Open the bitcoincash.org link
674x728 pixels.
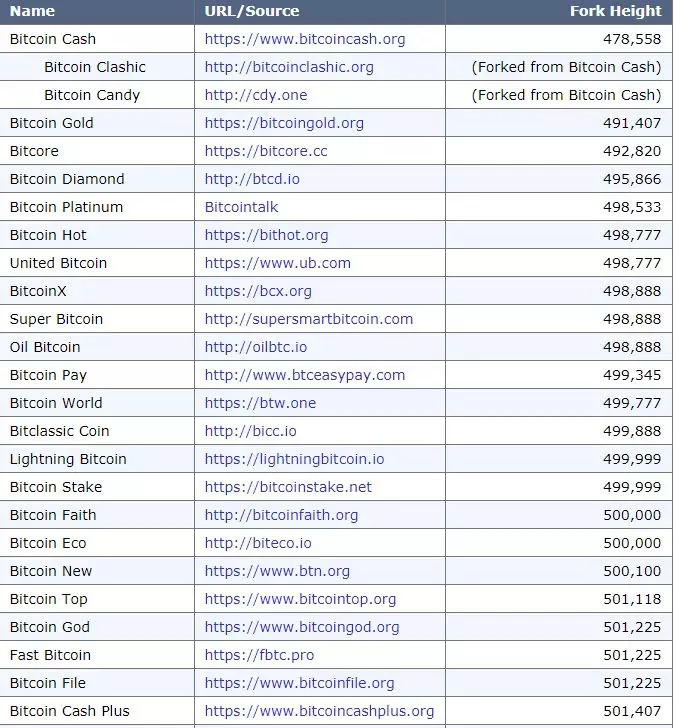pos(305,39)
